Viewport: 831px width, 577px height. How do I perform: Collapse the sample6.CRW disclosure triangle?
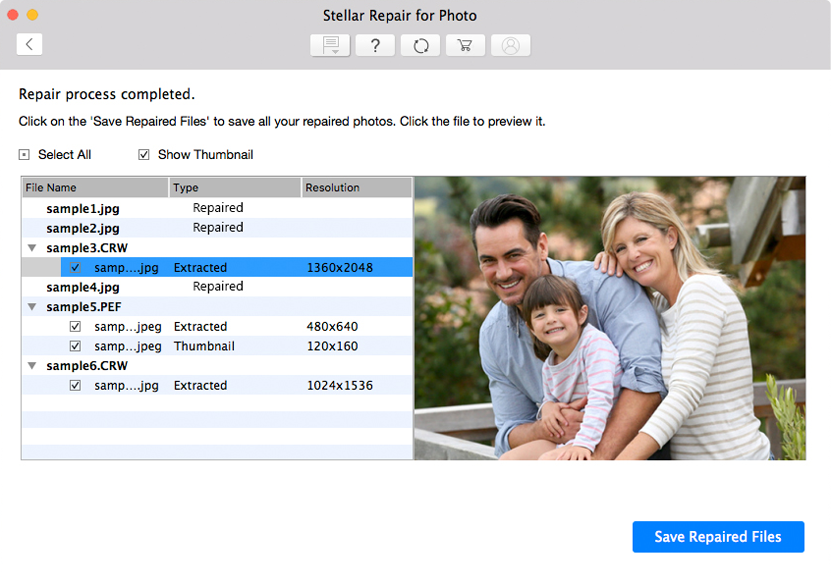point(32,366)
